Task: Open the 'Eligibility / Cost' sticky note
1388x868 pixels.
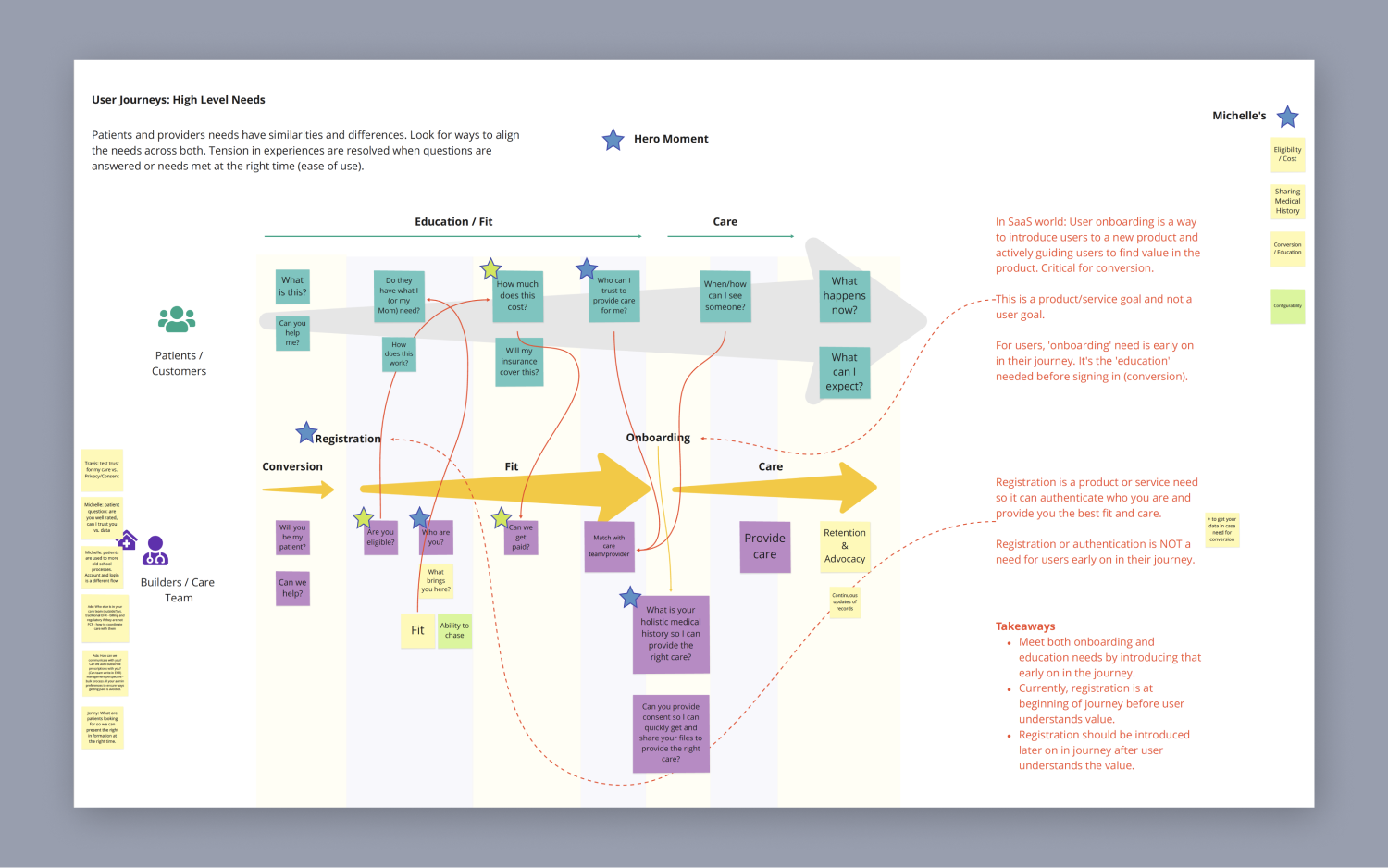Action: [1287, 155]
